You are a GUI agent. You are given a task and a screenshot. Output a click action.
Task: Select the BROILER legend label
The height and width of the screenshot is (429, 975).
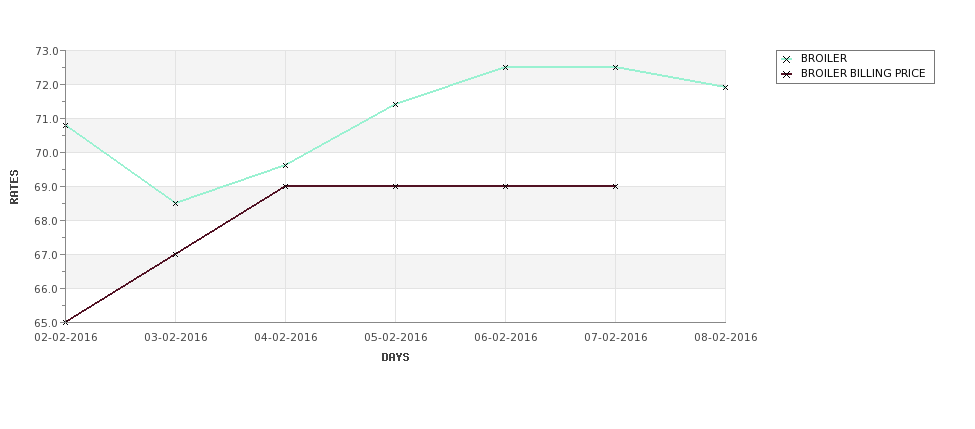tap(823, 58)
